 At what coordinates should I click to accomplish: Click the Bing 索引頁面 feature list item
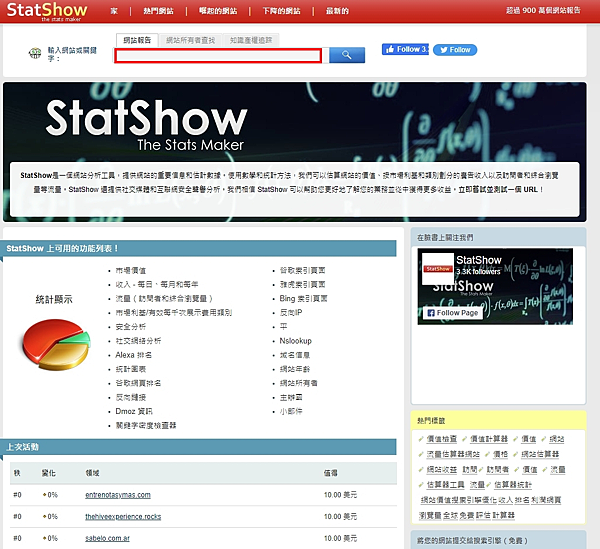[x=303, y=299]
